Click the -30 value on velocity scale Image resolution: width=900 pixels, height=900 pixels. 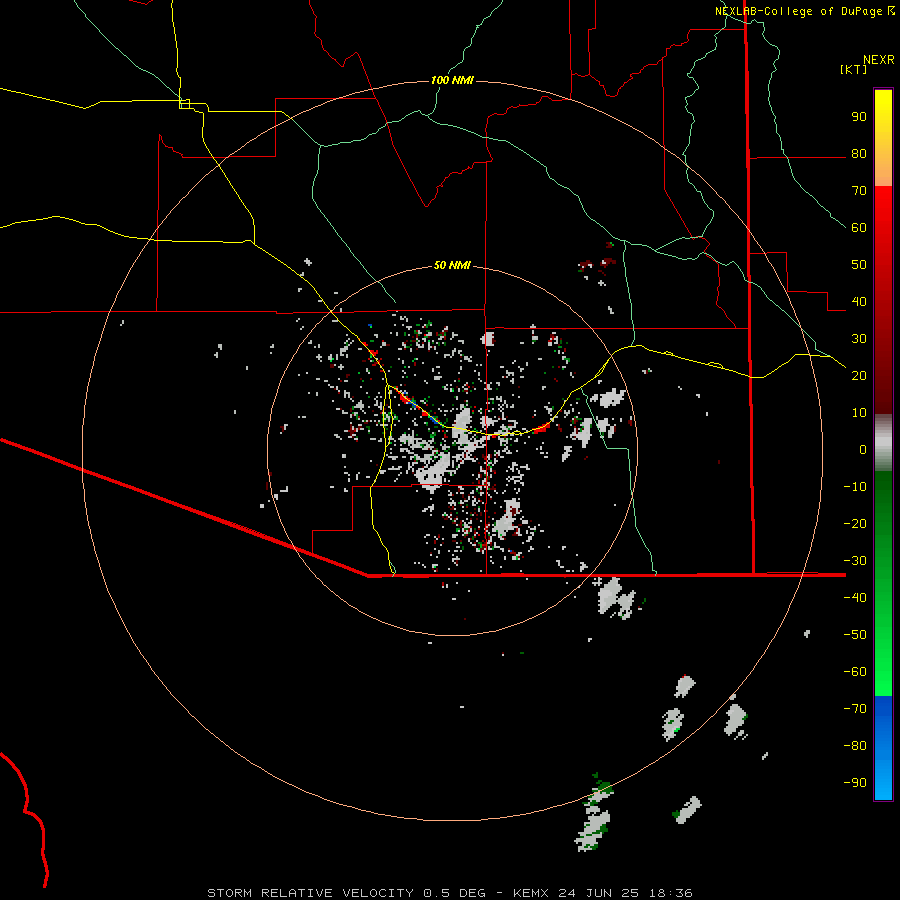(855, 561)
